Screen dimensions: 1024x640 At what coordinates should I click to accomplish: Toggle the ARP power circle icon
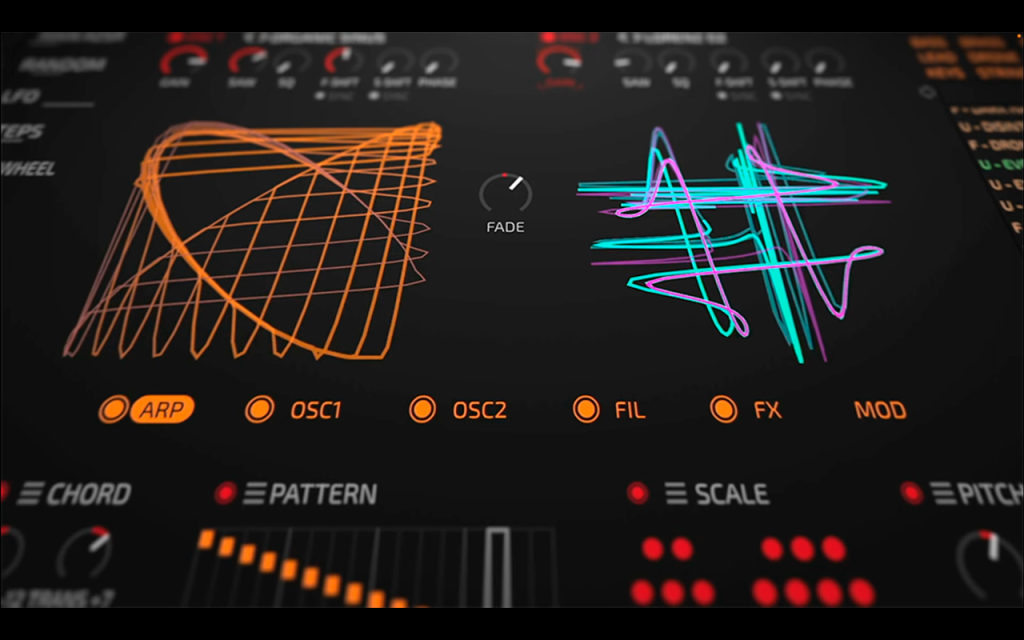coord(113,409)
